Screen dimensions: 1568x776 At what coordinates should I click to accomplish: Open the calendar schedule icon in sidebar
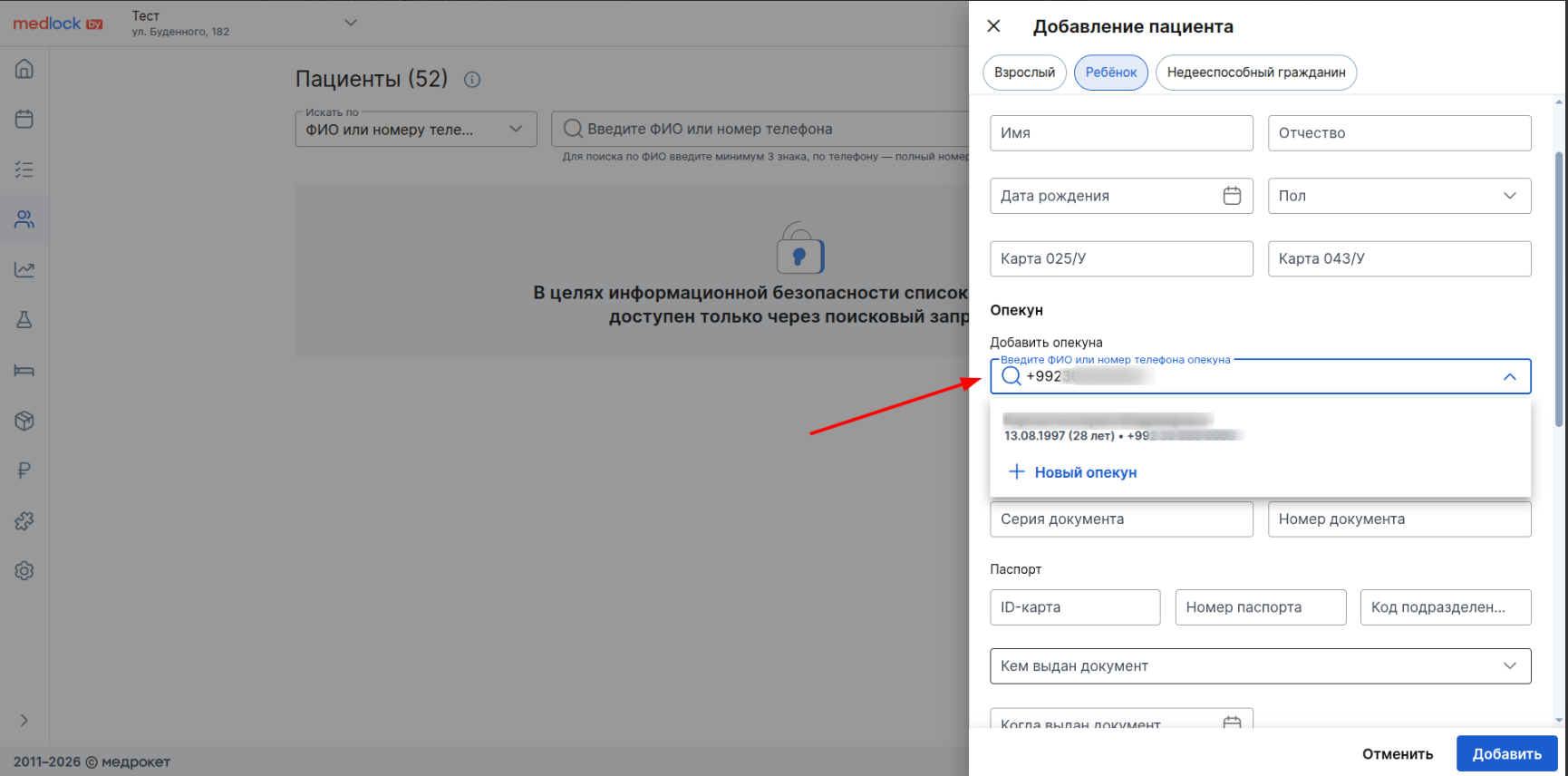click(24, 119)
